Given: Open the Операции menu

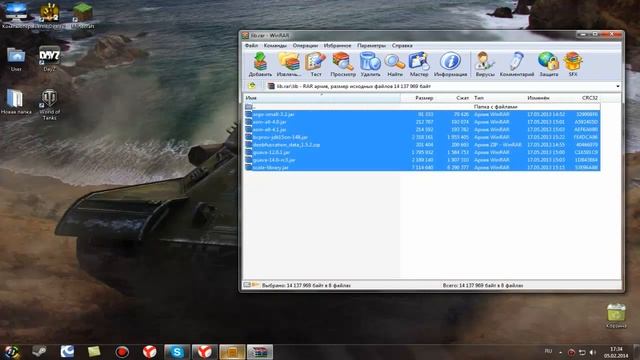Looking at the screenshot, I should pyautogui.click(x=305, y=46).
